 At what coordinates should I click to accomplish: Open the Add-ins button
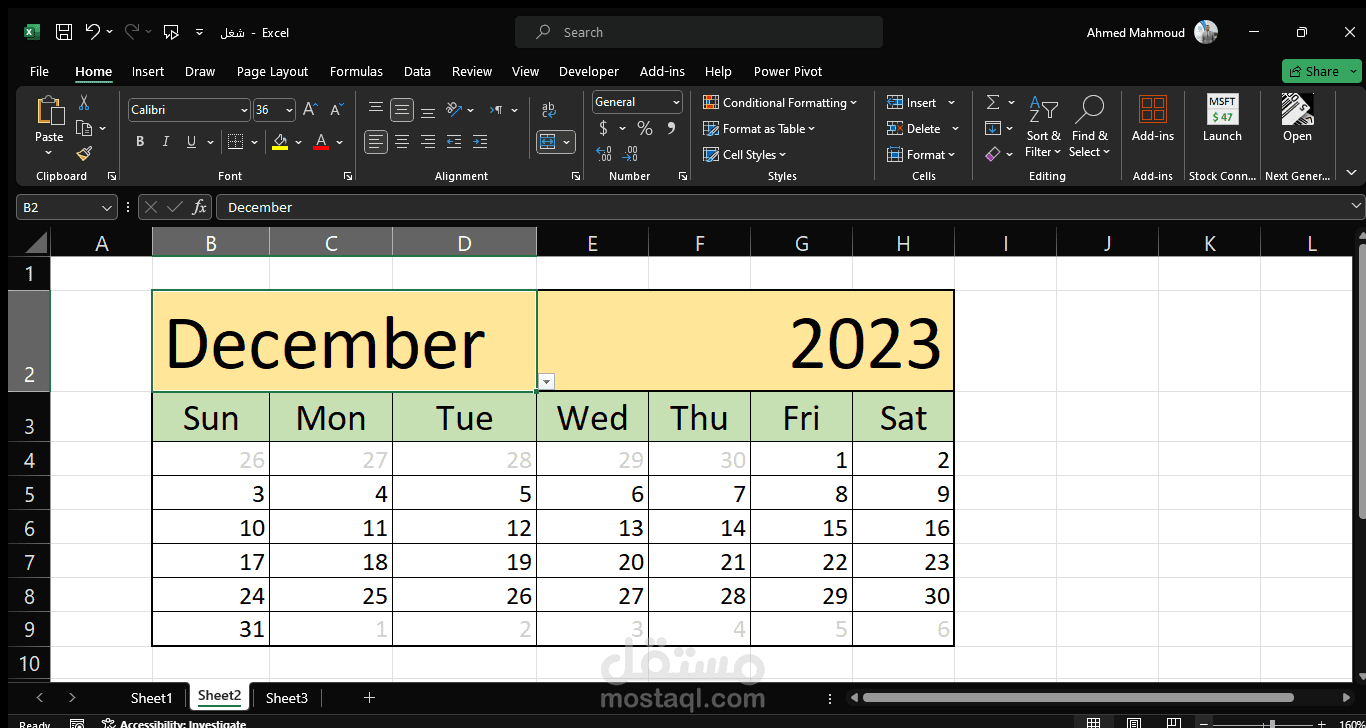pyautogui.click(x=1153, y=119)
